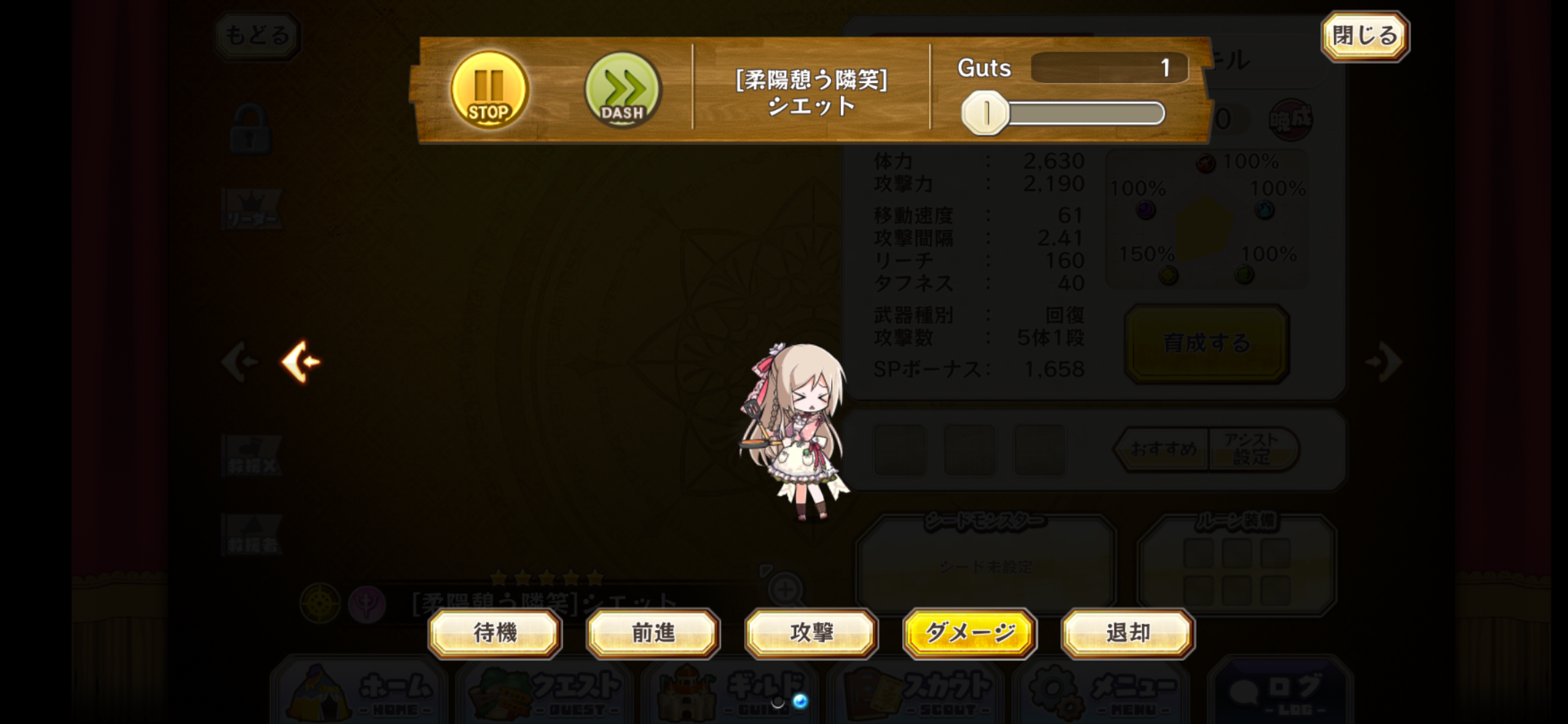The height and width of the screenshot is (724, 1568).
Task: Show next character with right arrow
Action: point(1384,362)
